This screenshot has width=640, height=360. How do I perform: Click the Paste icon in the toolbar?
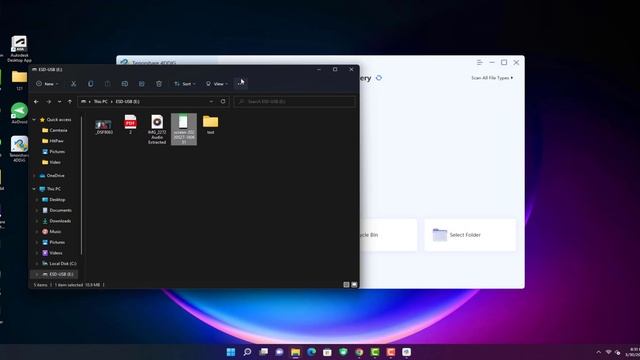point(107,84)
